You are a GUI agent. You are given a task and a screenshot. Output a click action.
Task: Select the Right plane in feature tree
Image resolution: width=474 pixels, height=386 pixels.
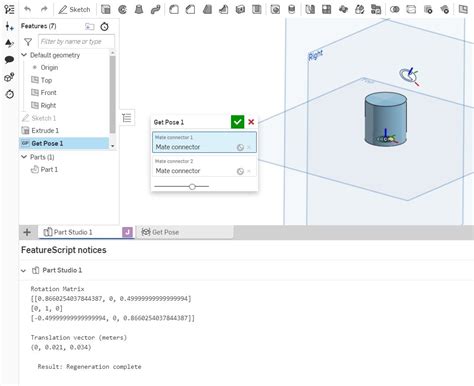pyautogui.click(x=44, y=106)
